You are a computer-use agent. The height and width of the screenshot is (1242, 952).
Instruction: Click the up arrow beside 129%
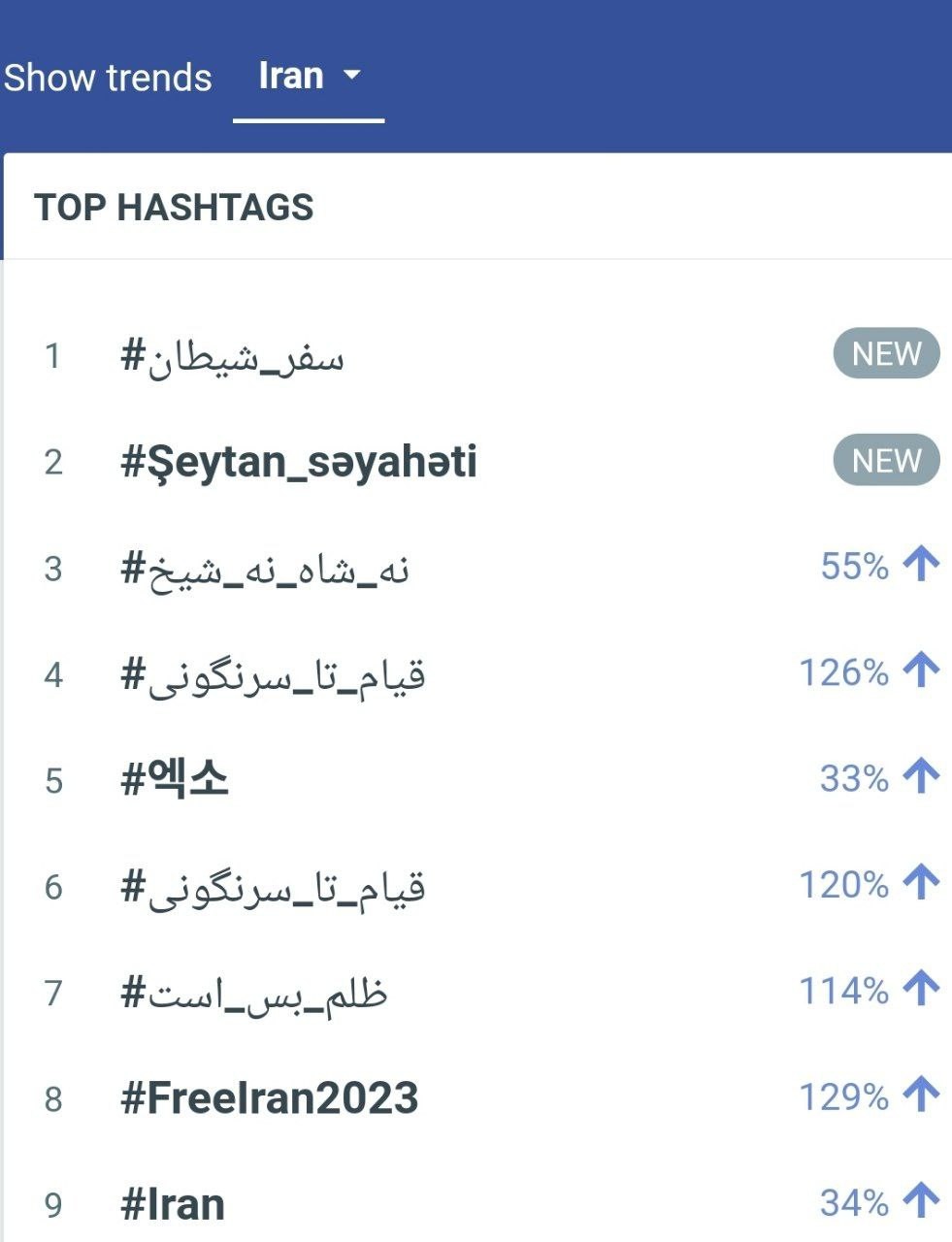(921, 1095)
